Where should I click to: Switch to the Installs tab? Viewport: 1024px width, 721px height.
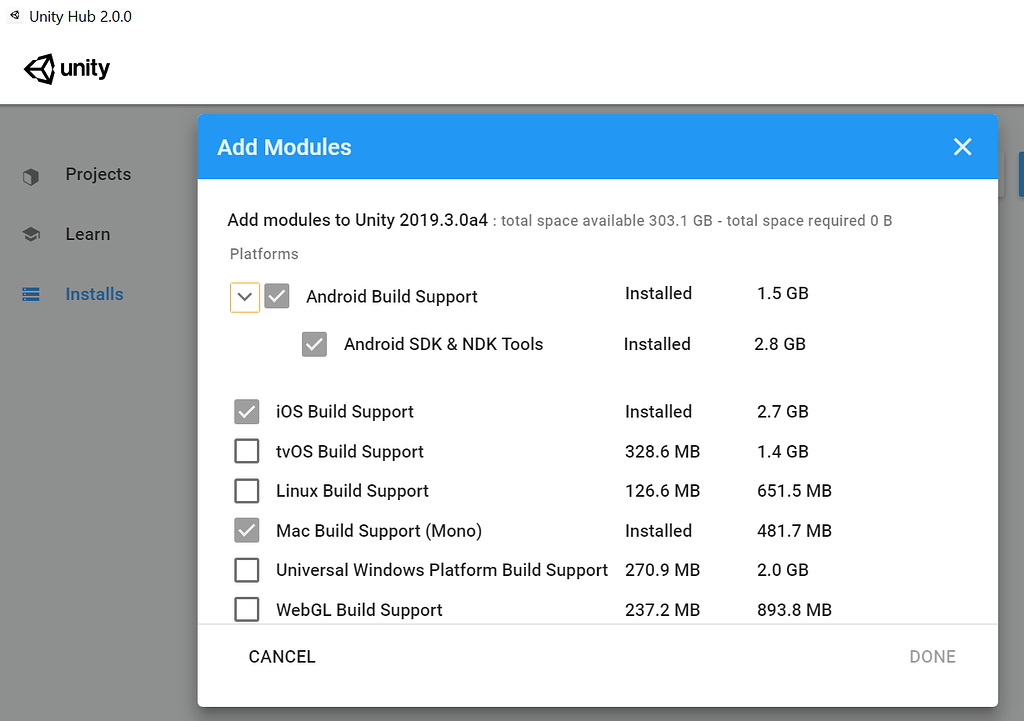point(94,294)
